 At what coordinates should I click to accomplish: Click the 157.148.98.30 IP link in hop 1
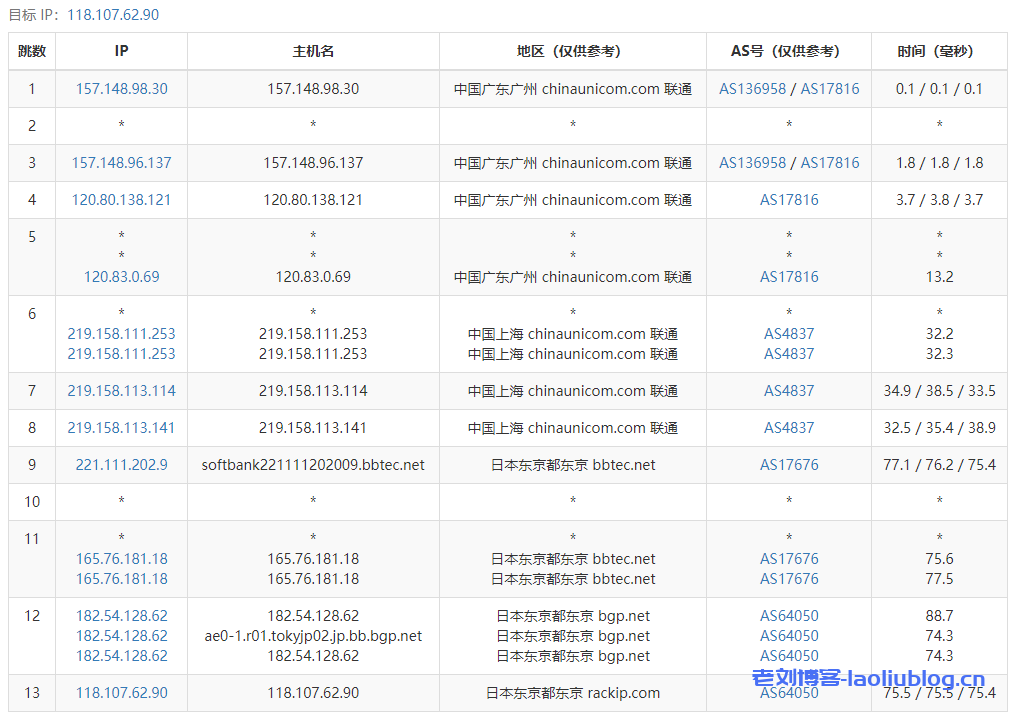[x=121, y=88]
